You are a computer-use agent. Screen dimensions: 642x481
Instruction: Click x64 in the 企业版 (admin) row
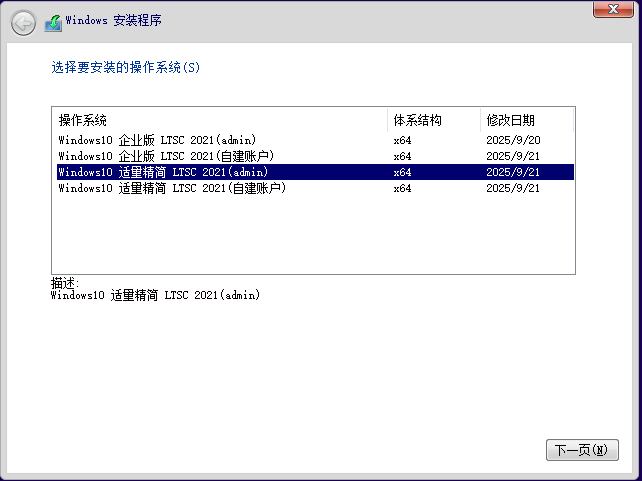402,140
